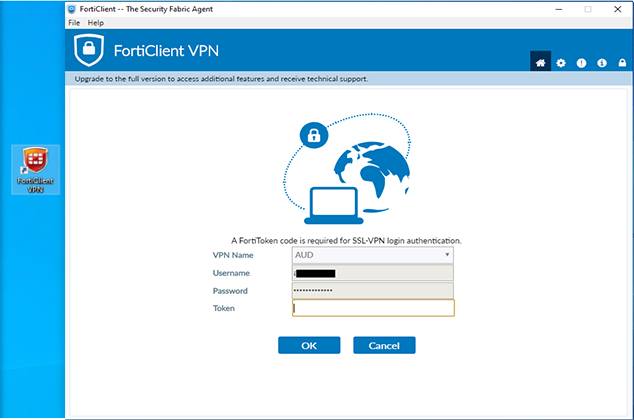Select FortiClient VPN desktop shortcut

click(x=35, y=169)
